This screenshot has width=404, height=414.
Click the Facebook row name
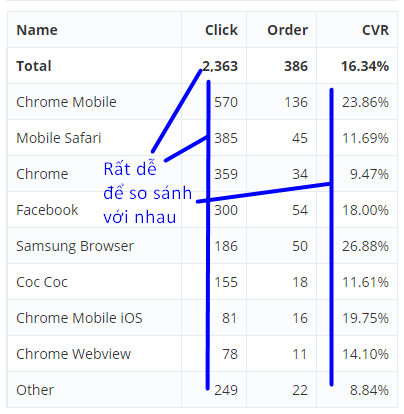(x=47, y=210)
